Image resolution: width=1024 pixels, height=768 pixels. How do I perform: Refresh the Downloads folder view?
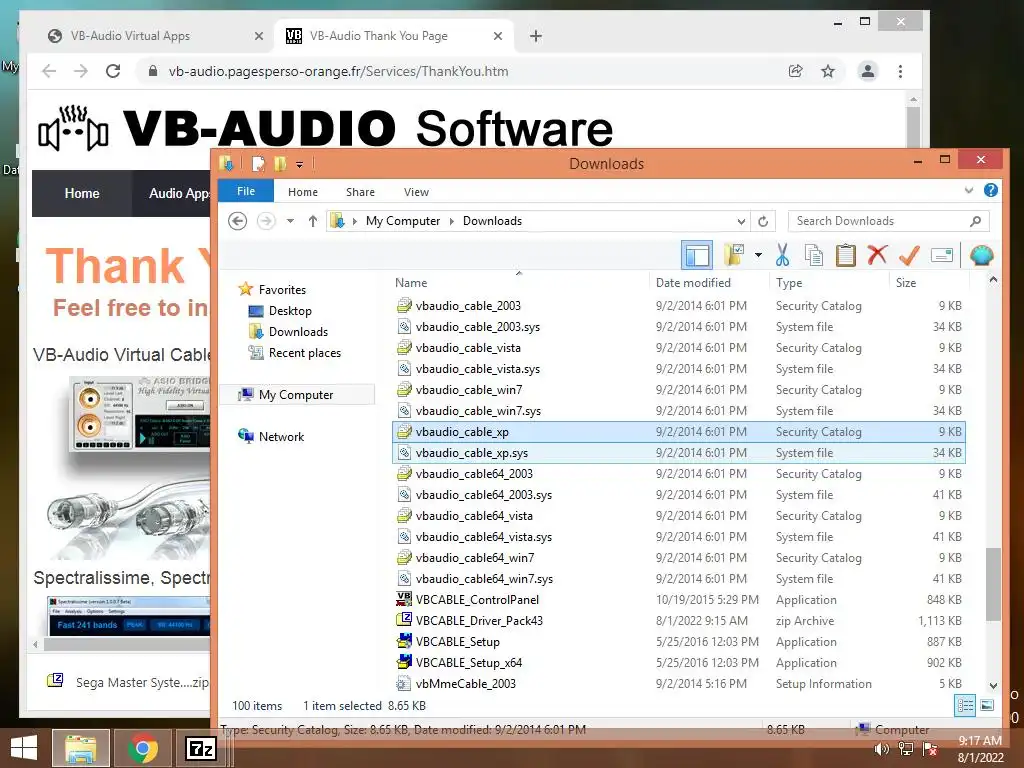763,221
